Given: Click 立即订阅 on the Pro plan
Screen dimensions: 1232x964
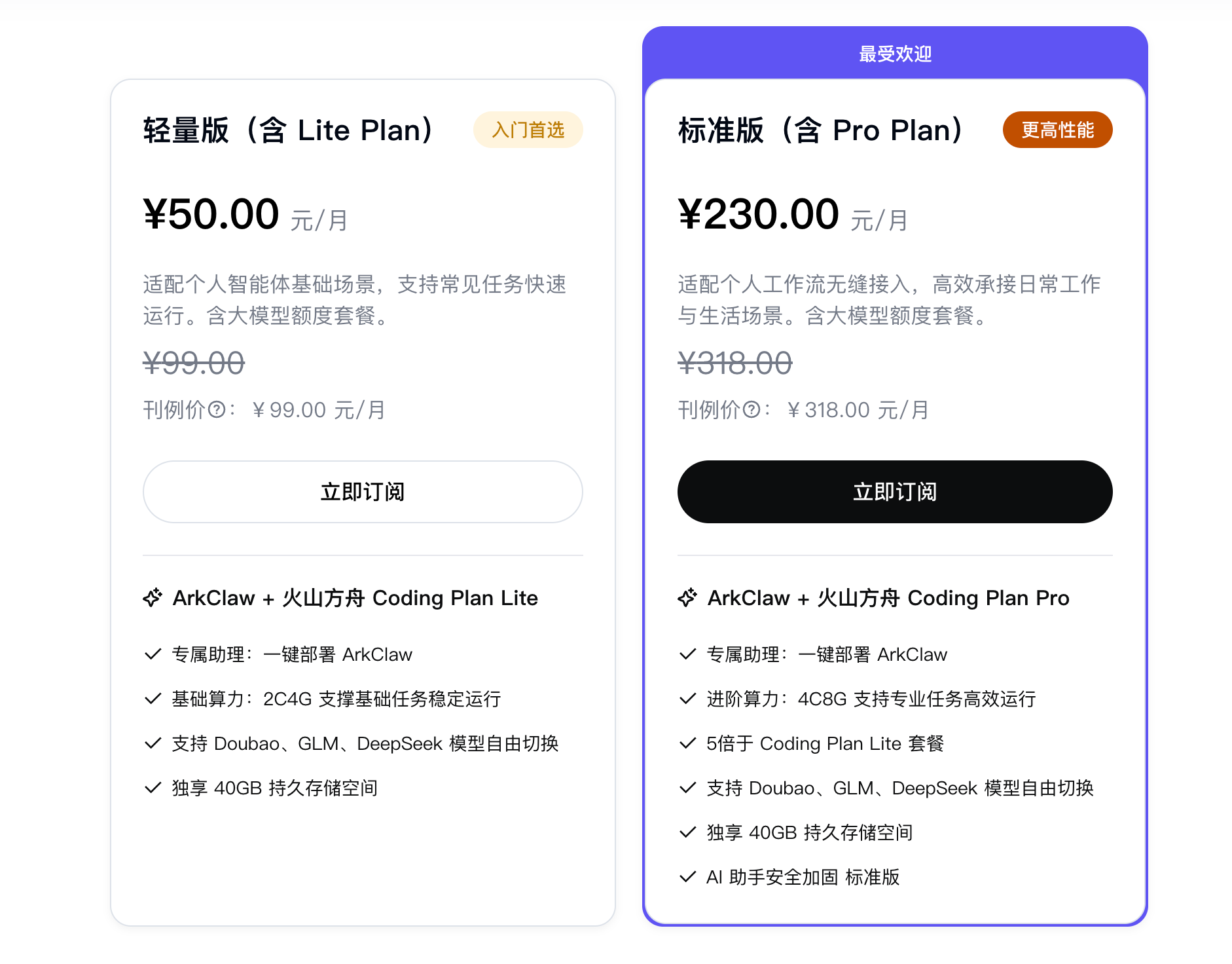Looking at the screenshot, I should tap(894, 492).
